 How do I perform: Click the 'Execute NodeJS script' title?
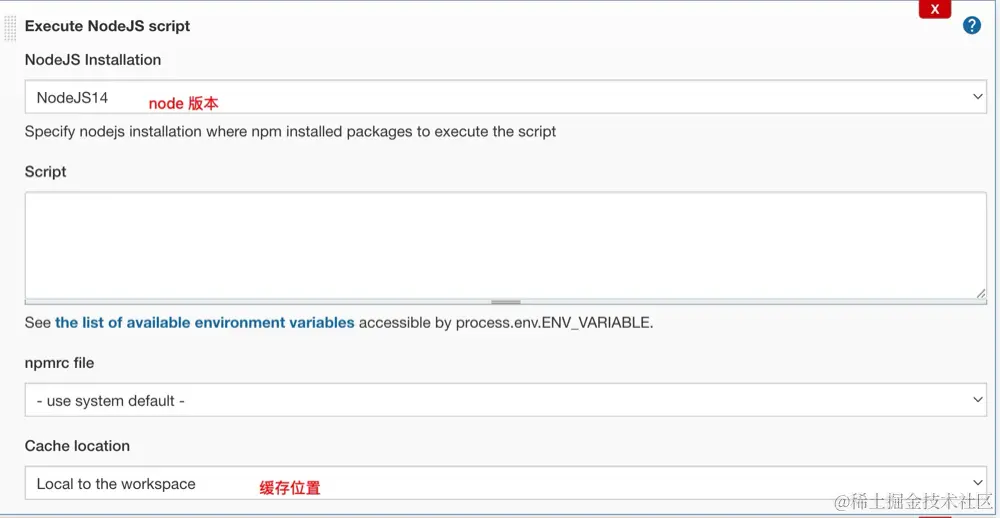107,26
